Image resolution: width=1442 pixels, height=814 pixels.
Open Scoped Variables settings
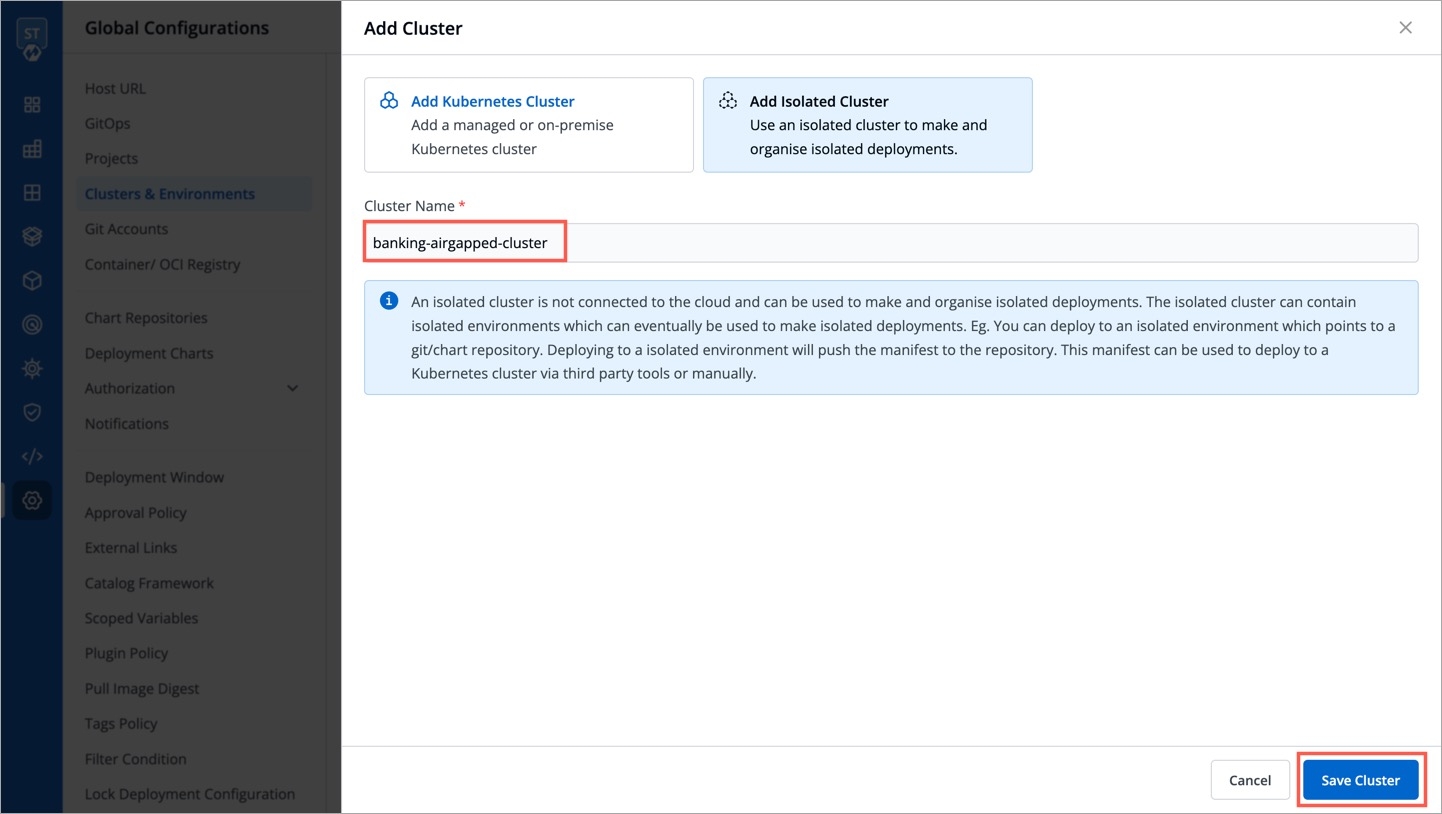[142, 618]
